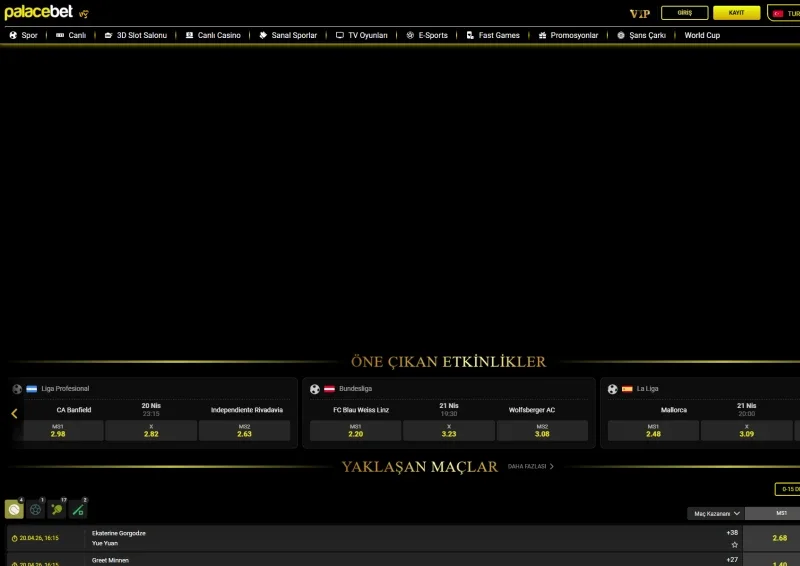Bet MS2 2.63 on Independiente Rivadavia

244,431
